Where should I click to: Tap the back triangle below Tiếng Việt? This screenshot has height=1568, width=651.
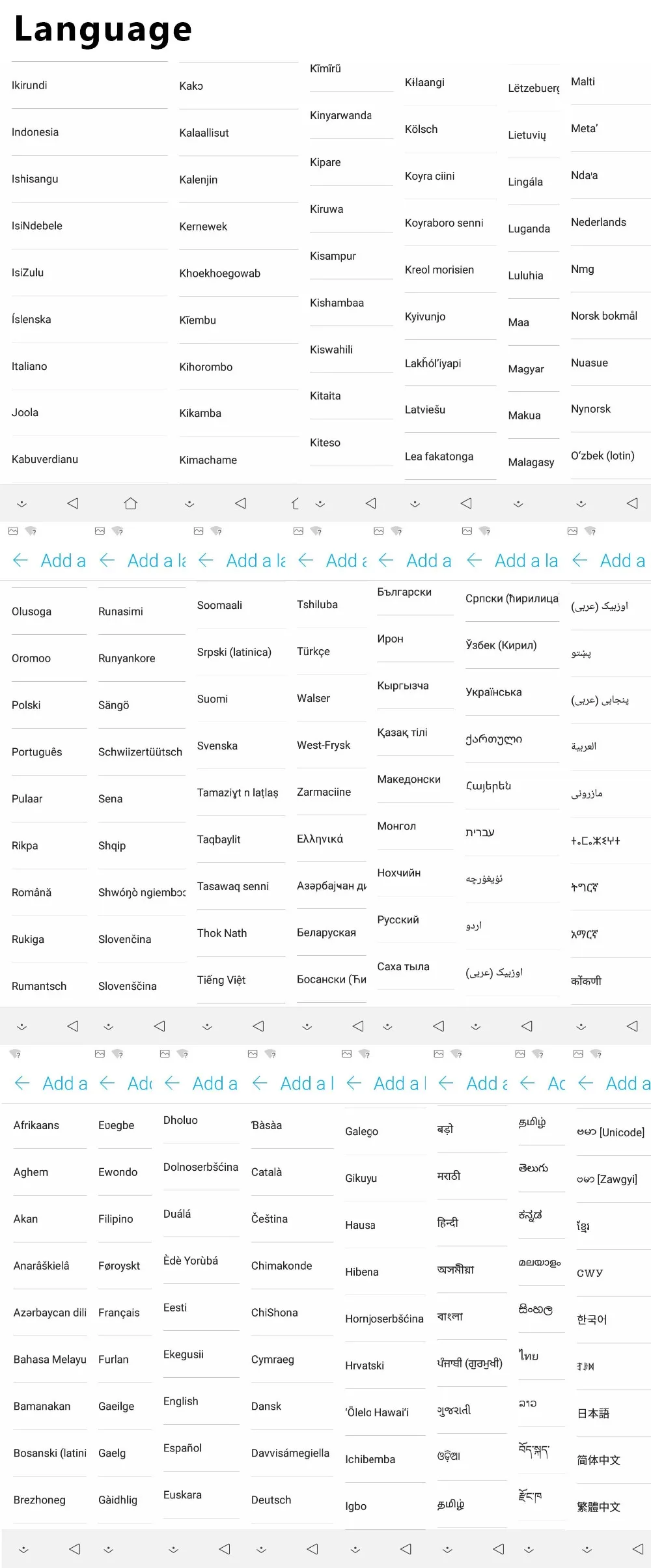click(258, 1026)
